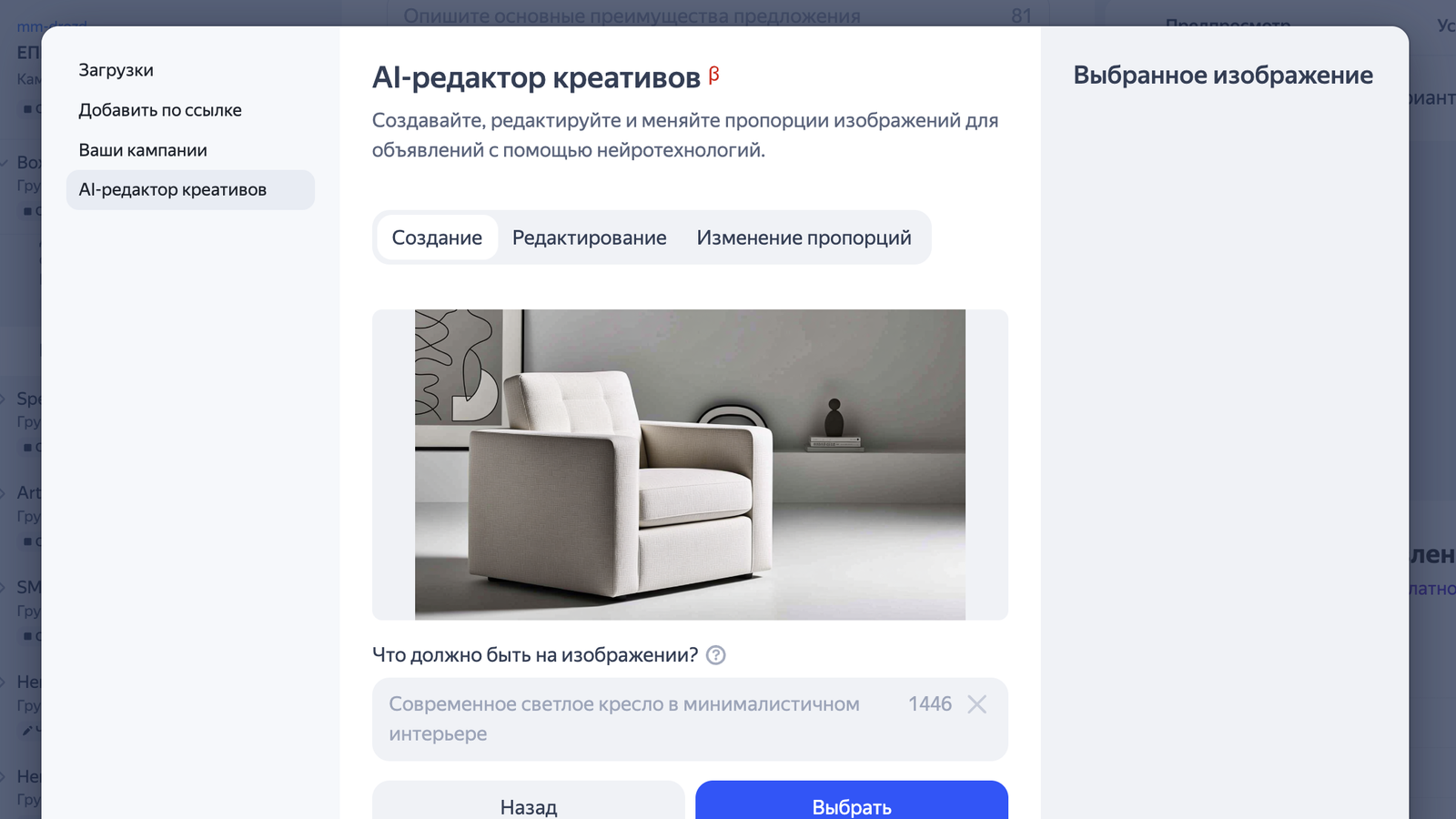Collapse the Bo… campaign in background list
The image size is (1456, 819).
pyautogui.click(x=4, y=162)
